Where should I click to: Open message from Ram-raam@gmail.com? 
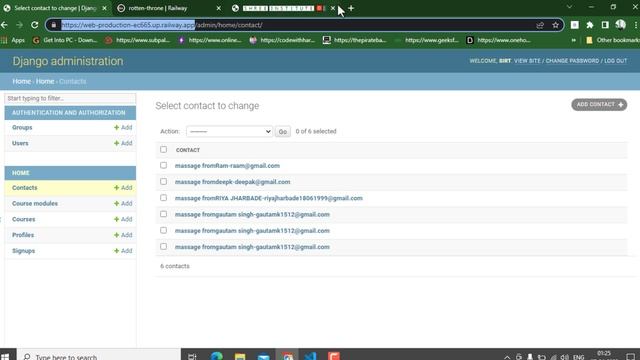tap(227, 166)
